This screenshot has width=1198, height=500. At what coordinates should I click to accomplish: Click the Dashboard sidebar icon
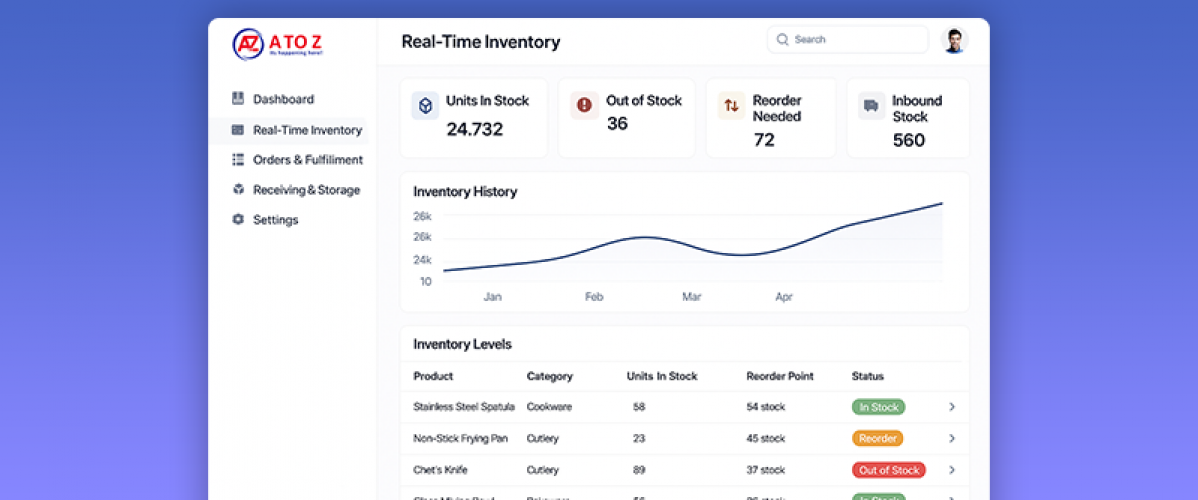[x=238, y=99]
